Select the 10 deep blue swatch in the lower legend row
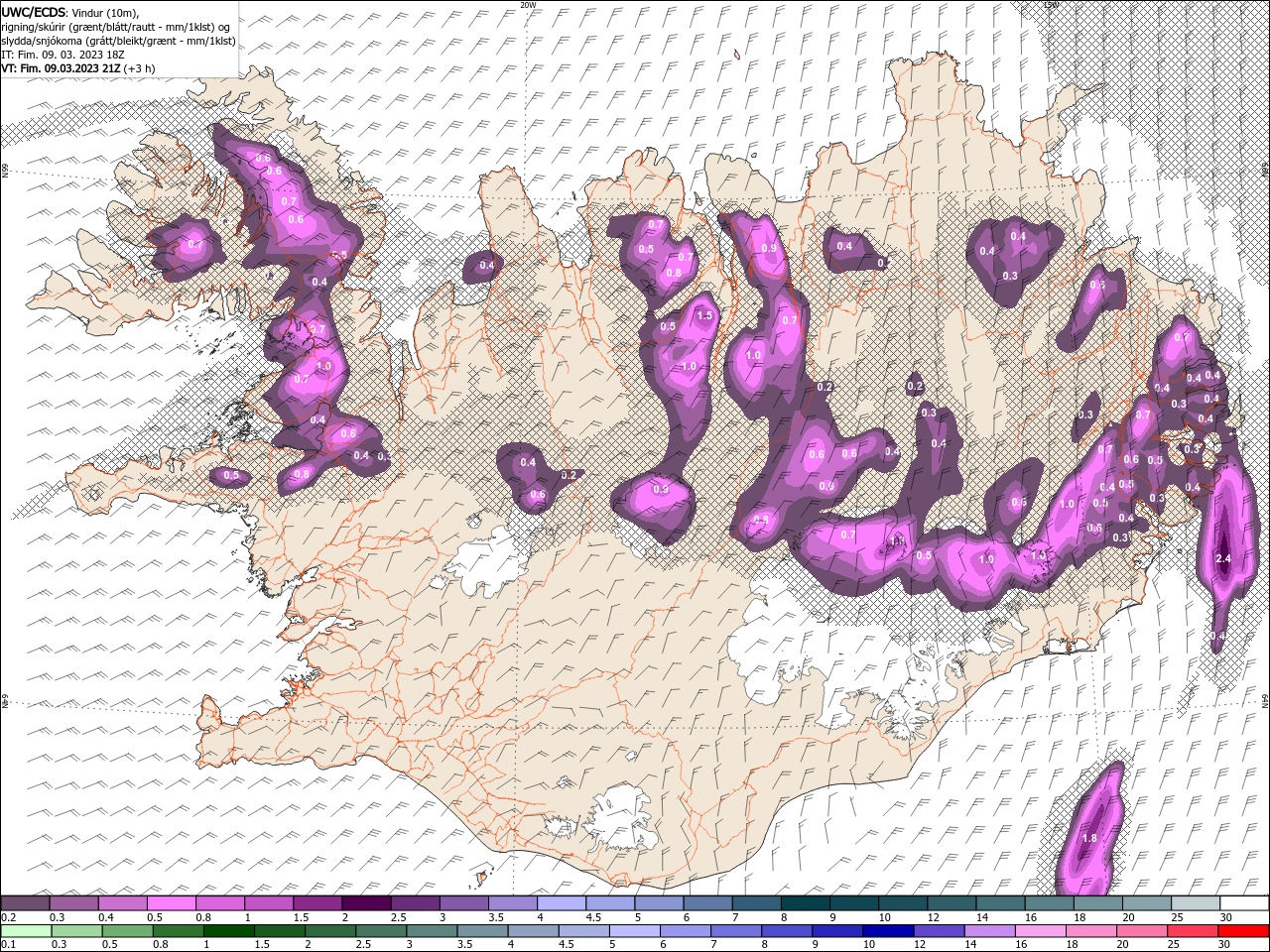 [888, 930]
